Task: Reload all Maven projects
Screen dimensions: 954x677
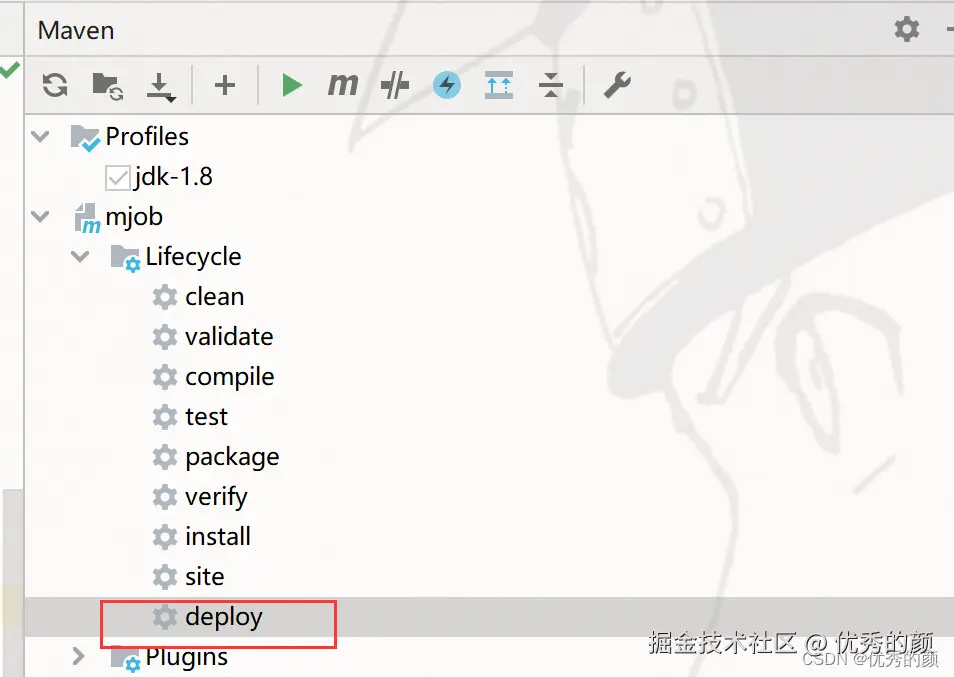Action: (x=55, y=85)
